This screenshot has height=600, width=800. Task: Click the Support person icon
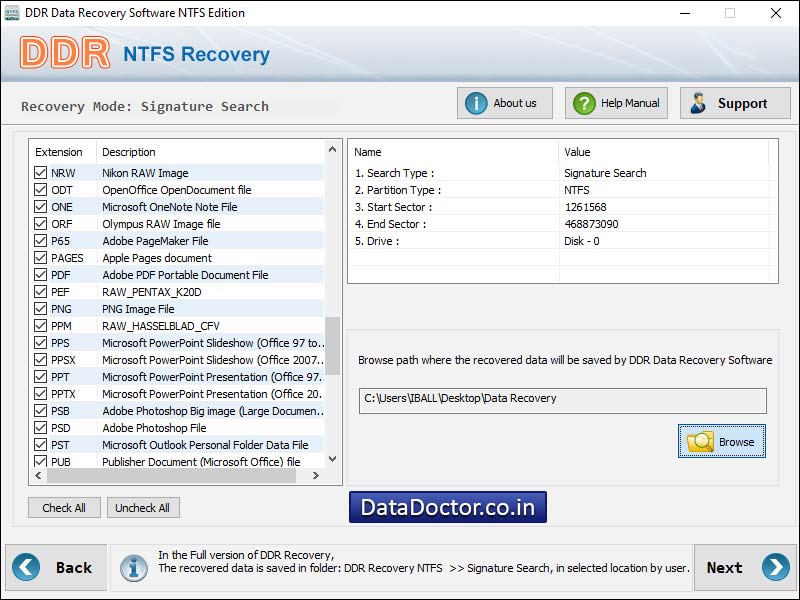click(x=697, y=102)
